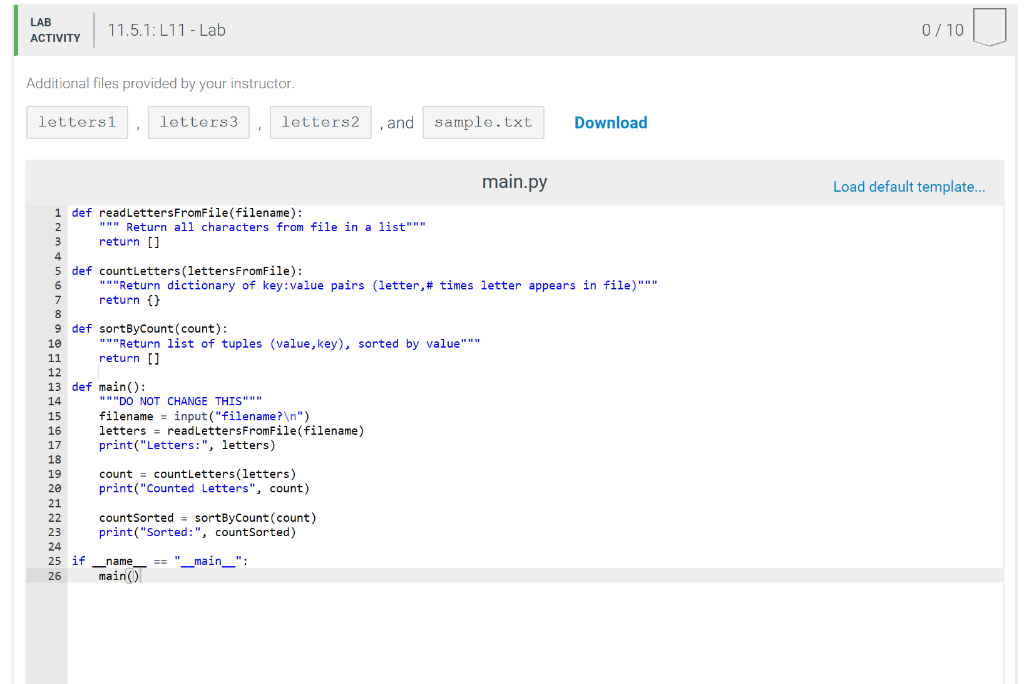1024x684 pixels.
Task: Click the LAB ACTIVITY label
Action: coord(55,30)
